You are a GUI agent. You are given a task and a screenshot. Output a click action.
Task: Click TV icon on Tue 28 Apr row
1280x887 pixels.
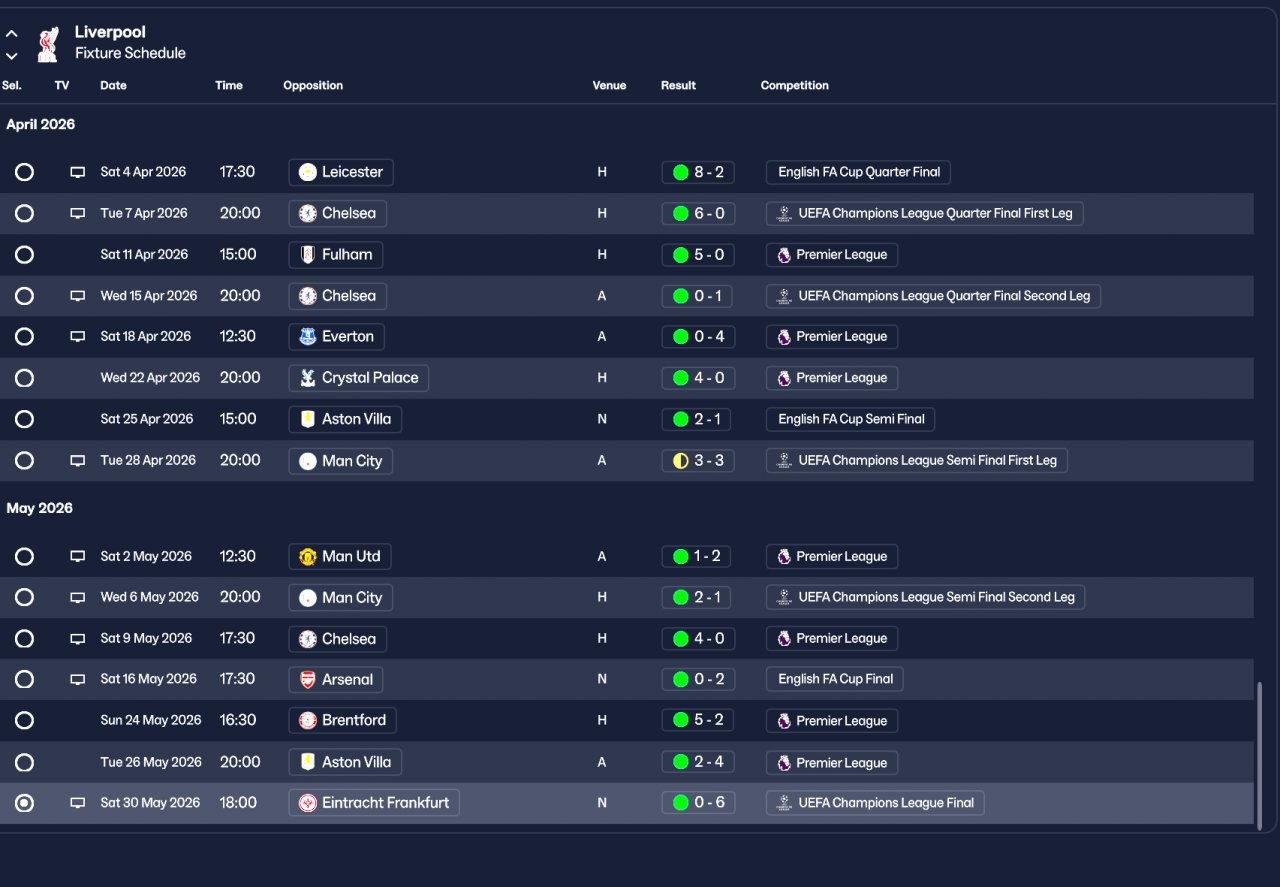click(x=77, y=461)
